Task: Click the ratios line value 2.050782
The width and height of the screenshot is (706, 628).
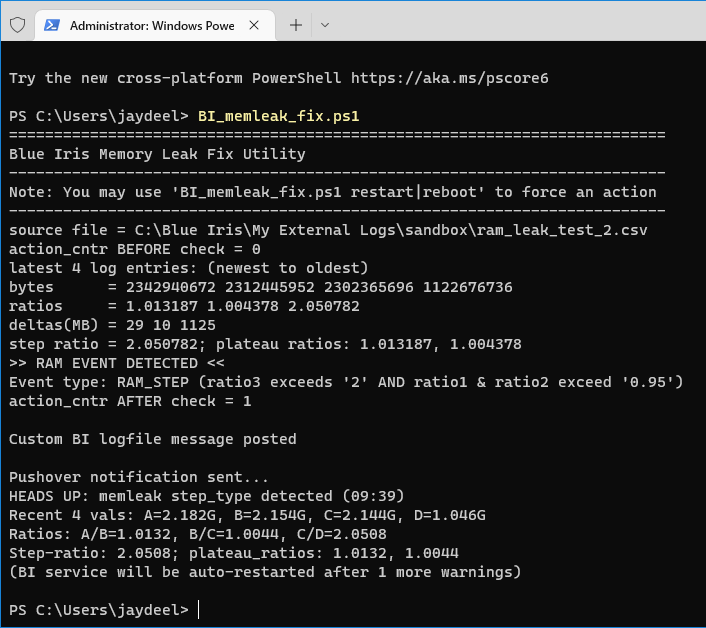Action: [324, 306]
